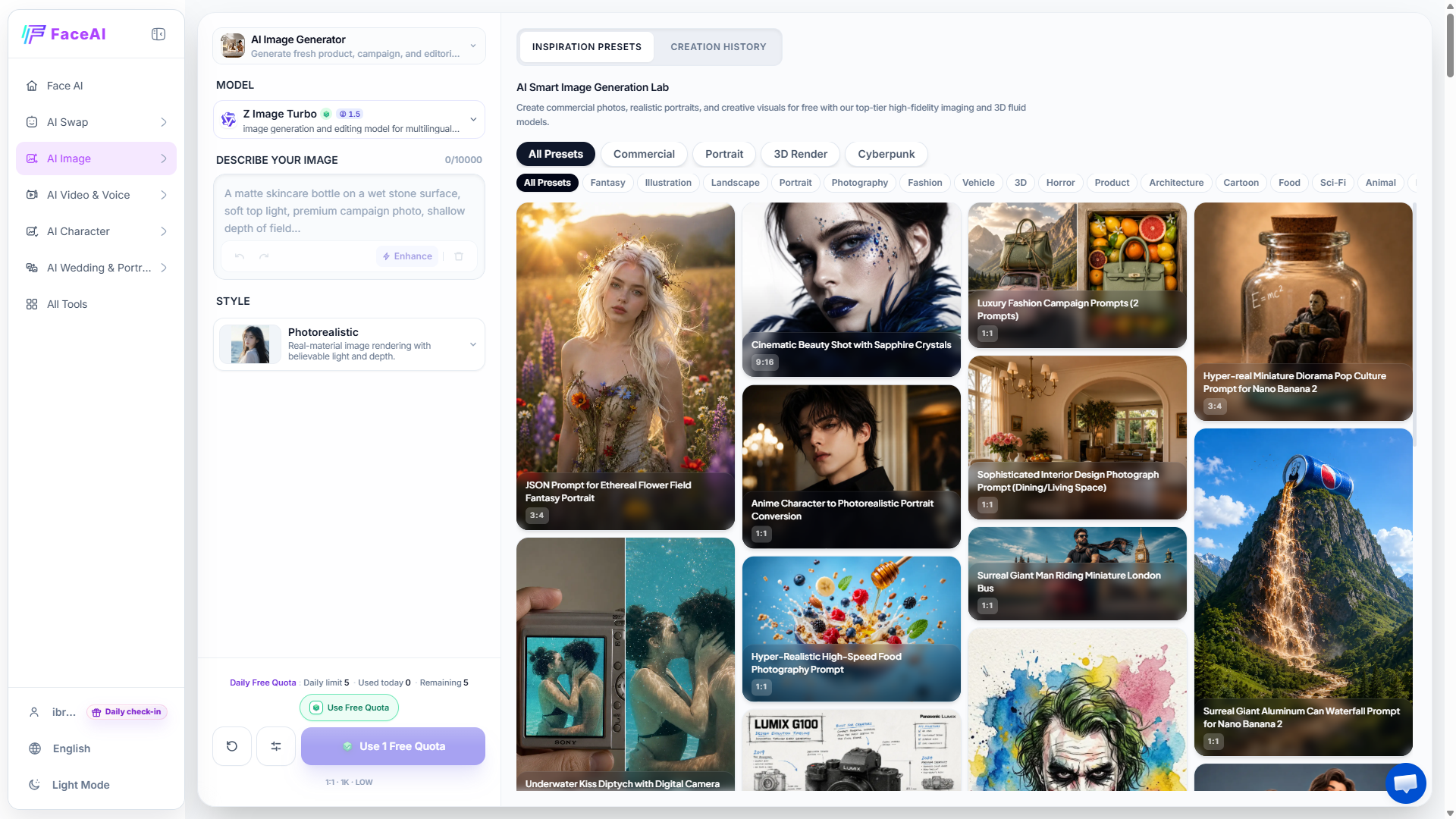Click the undo arrow in prompt box
1456x819 pixels.
pyautogui.click(x=240, y=256)
